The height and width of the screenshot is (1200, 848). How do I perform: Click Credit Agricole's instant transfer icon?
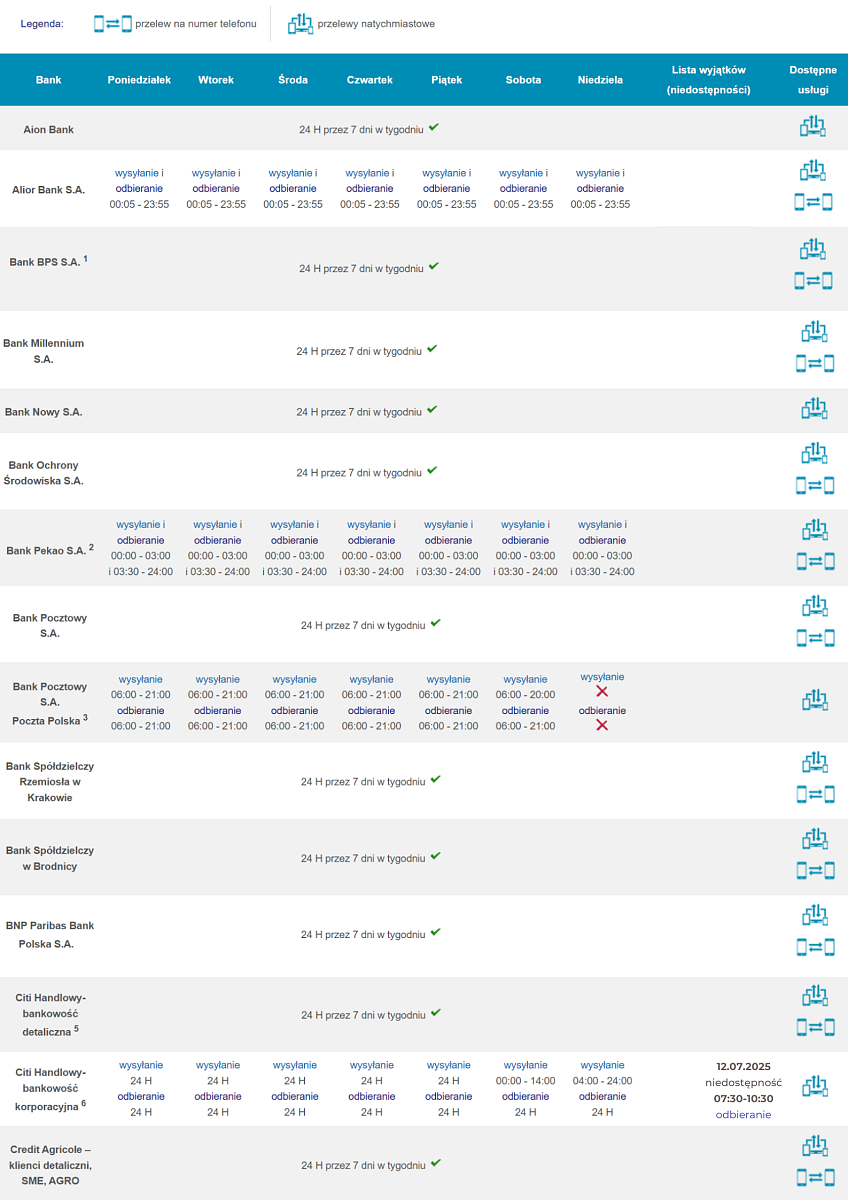pyautogui.click(x=814, y=1146)
